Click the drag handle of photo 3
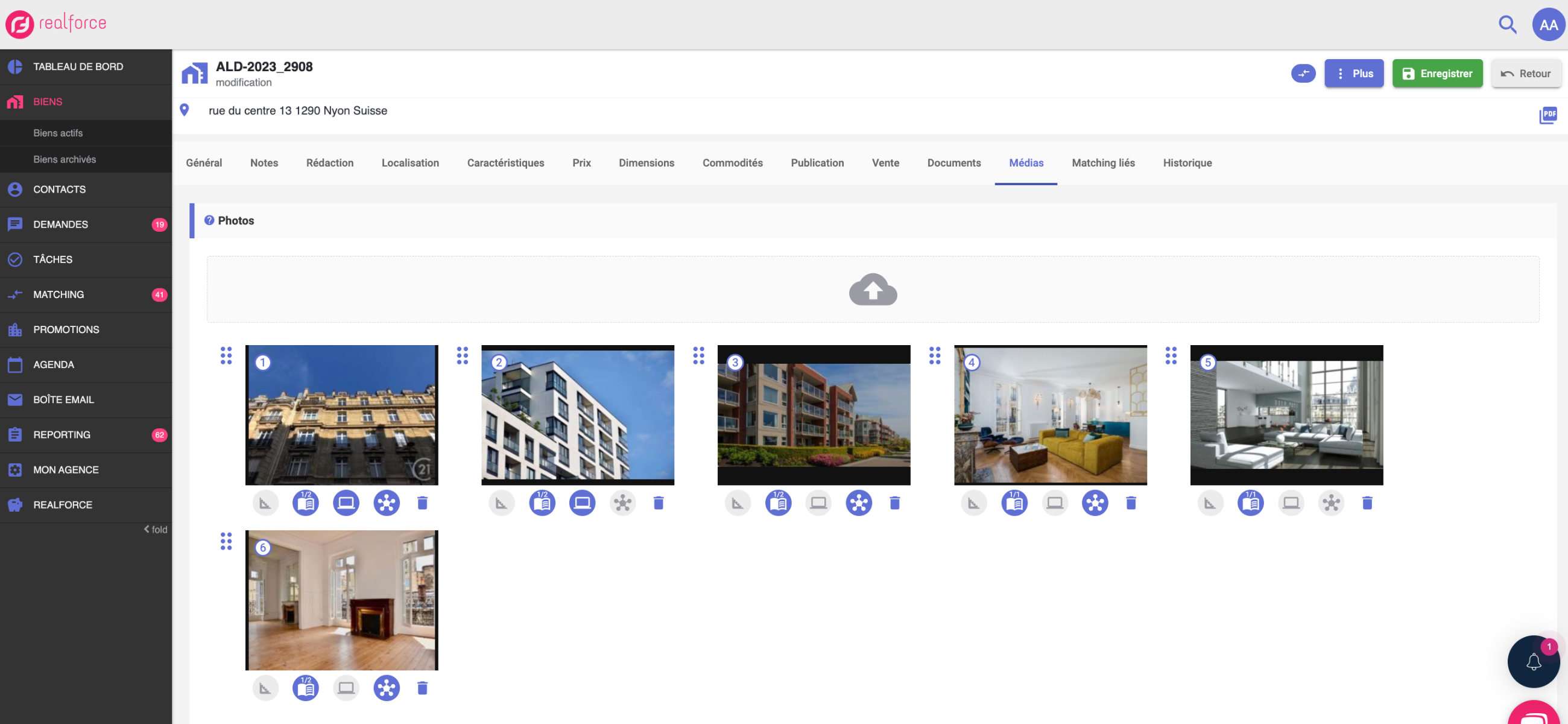The height and width of the screenshot is (724, 1568). (698, 355)
